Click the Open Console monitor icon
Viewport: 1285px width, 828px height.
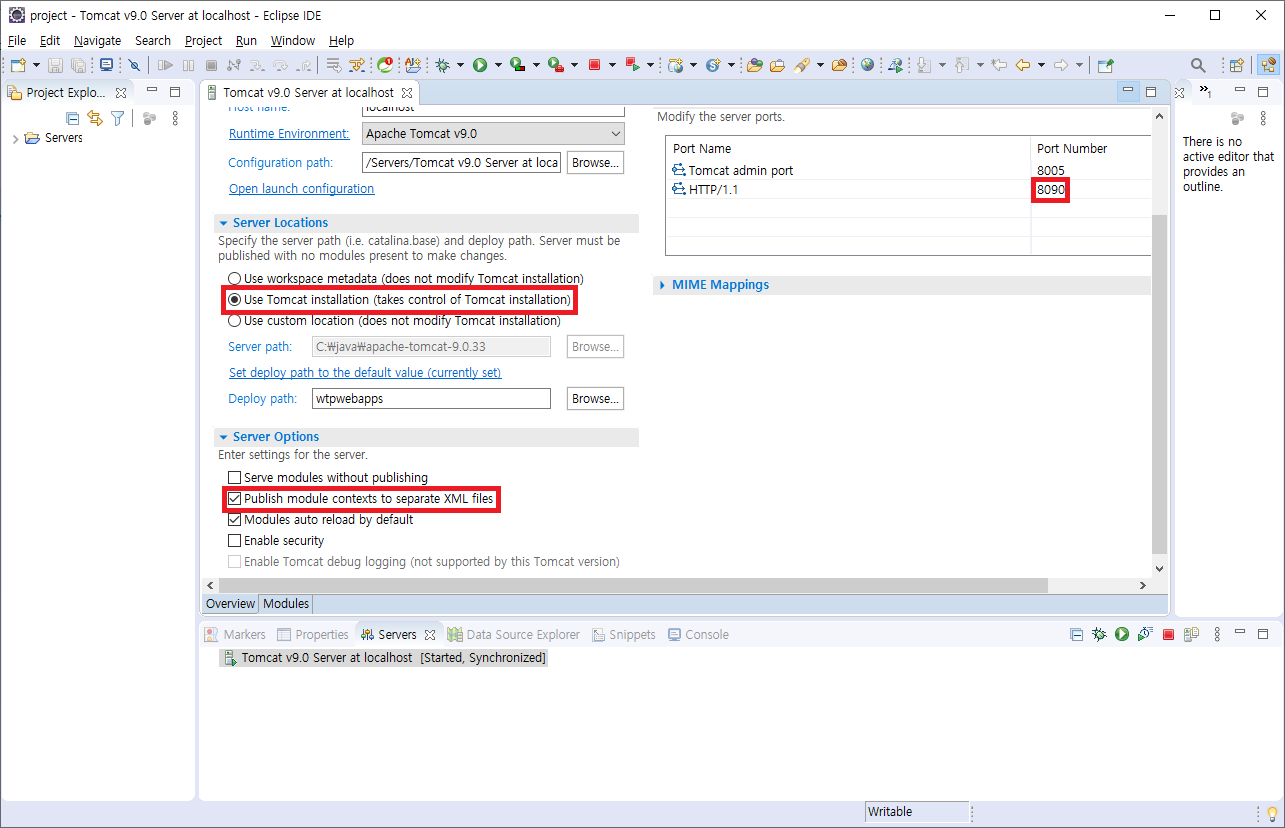click(106, 65)
